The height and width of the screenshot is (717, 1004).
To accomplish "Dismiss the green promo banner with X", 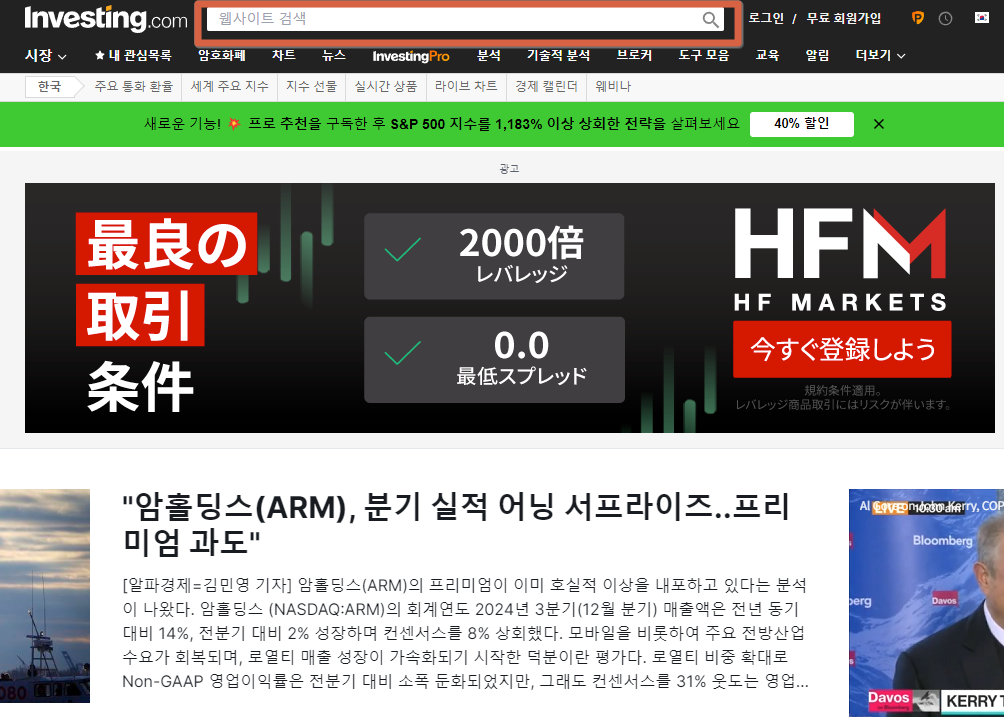I will 878,124.
